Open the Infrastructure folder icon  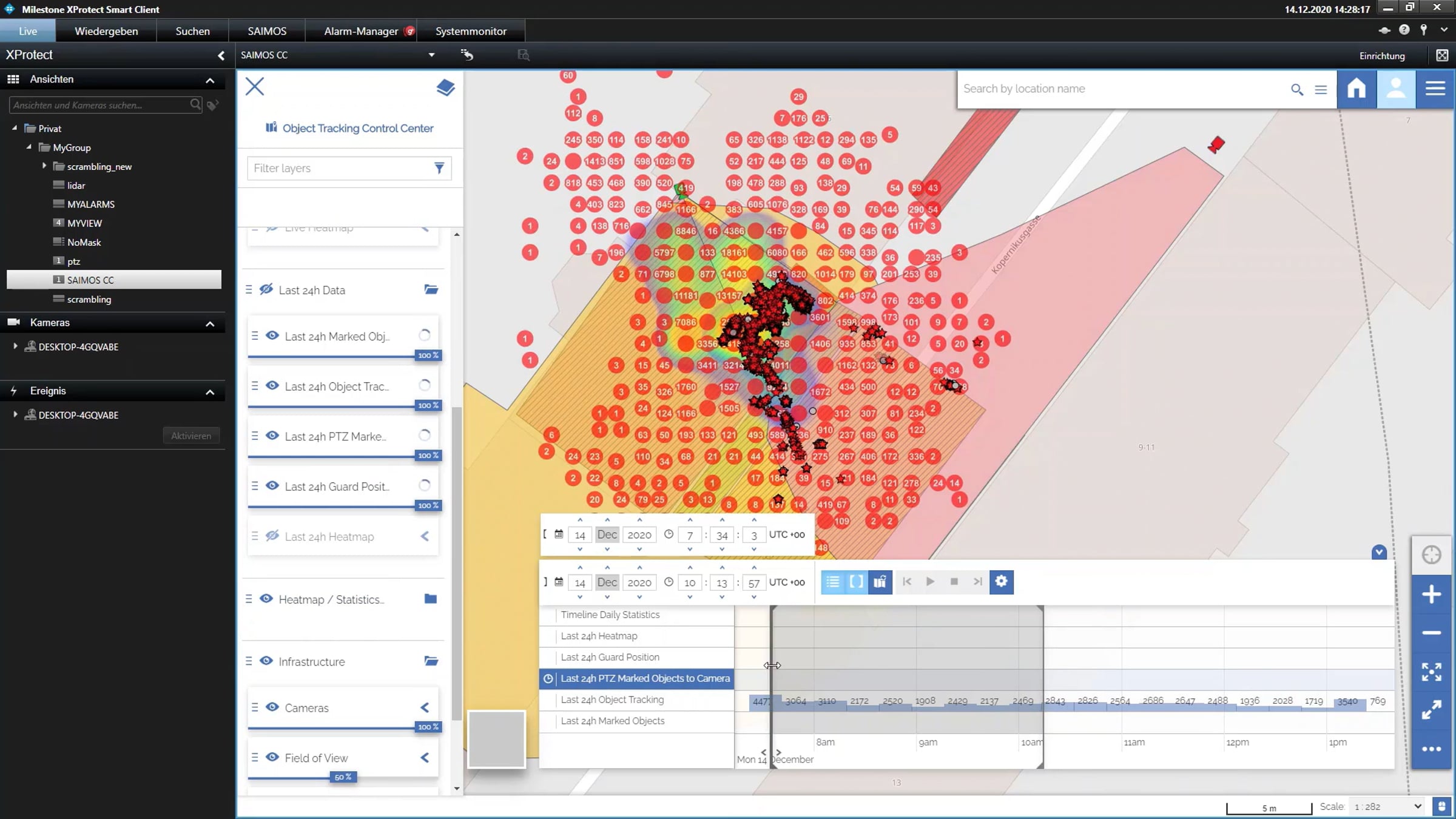[x=431, y=661]
